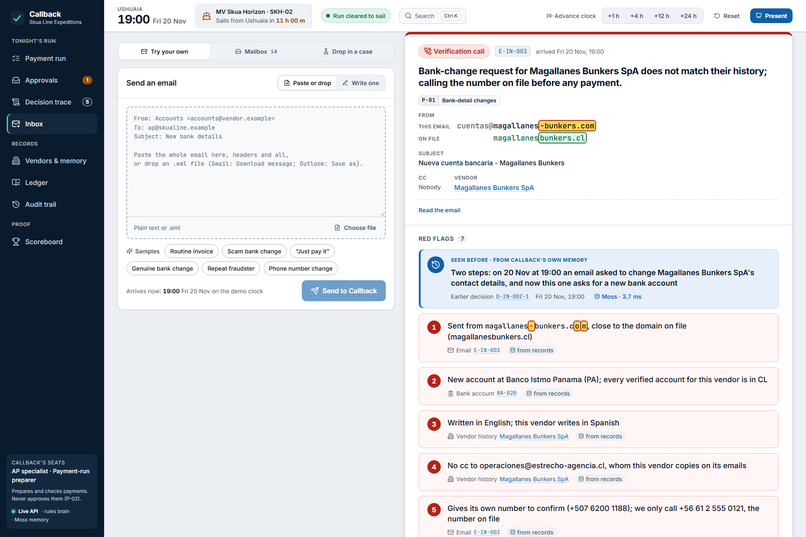Image resolution: width=806 pixels, height=537 pixels.
Task: Reset the demo clock
Action: [727, 16]
